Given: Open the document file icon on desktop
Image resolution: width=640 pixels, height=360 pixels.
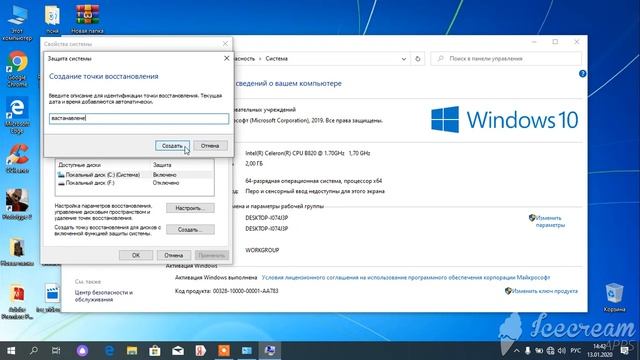Looking at the screenshot, I should (x=52, y=19).
